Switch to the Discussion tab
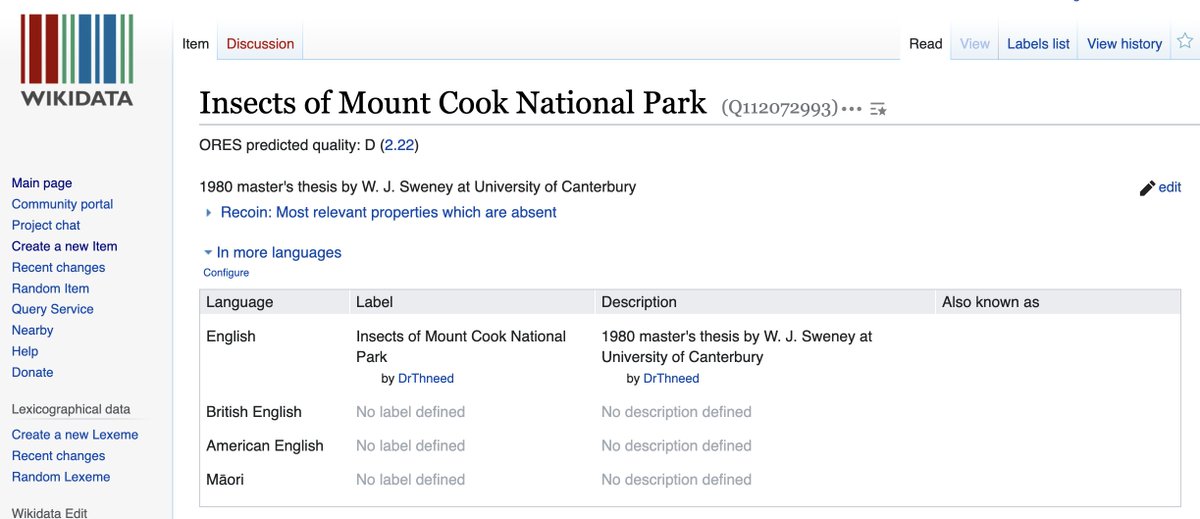Image resolution: width=1200 pixels, height=519 pixels. coord(260,43)
